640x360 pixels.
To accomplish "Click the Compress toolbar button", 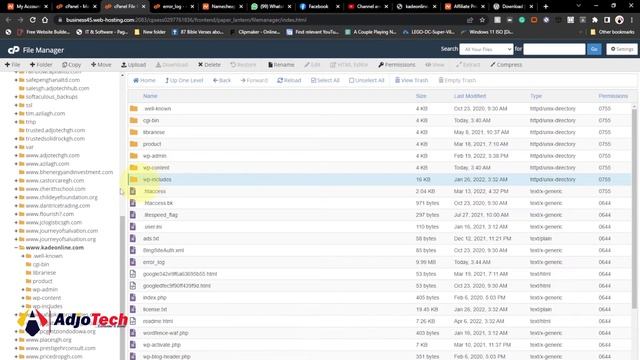I will click(506, 64).
